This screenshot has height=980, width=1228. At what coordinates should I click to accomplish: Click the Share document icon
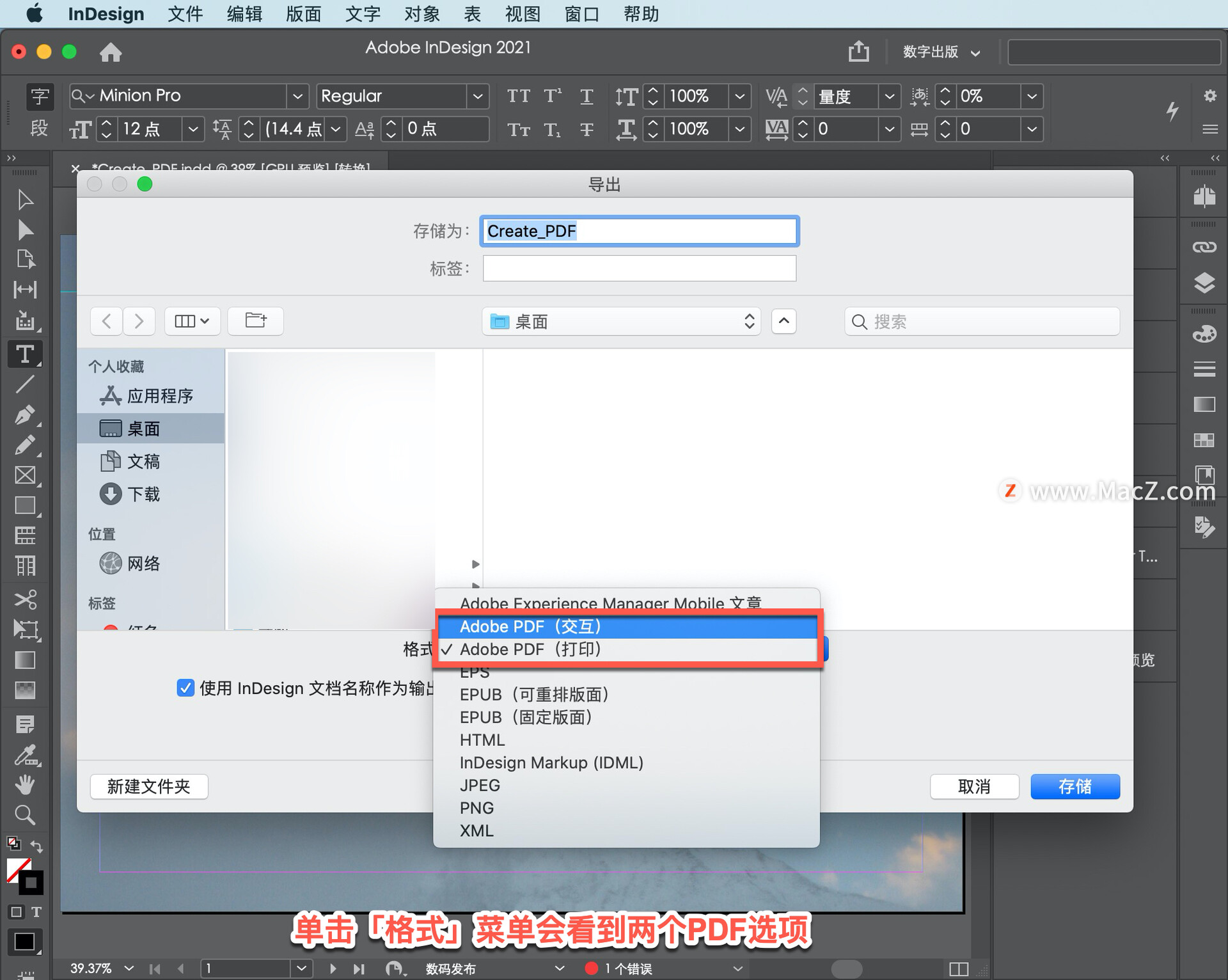[859, 51]
